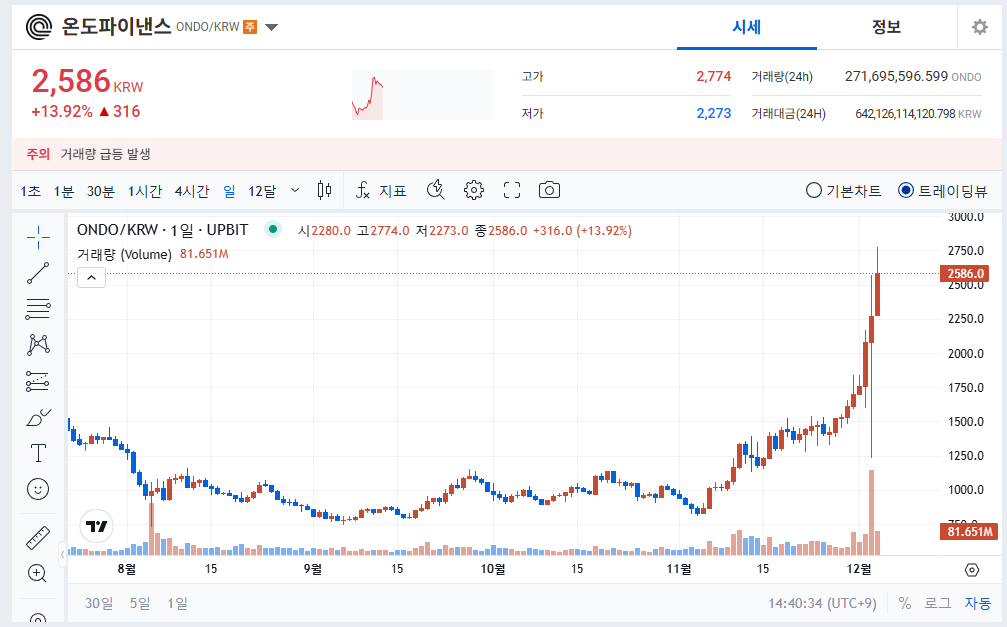1007x627 pixels.
Task: Show the 5일 date range
Action: tap(140, 603)
